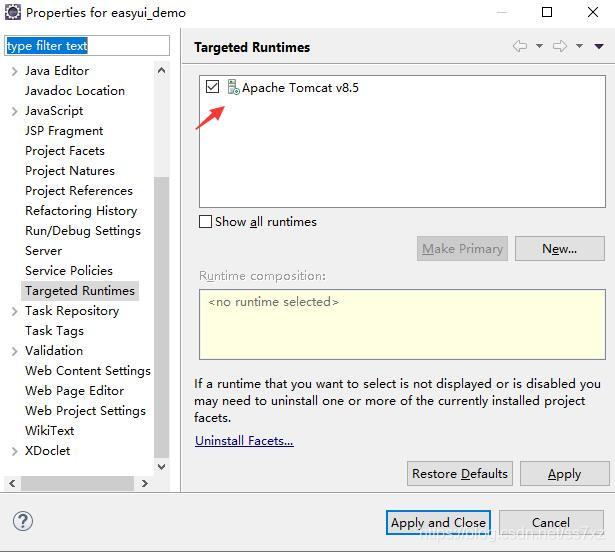Click the Apache Tomcat server icon

coord(233,87)
